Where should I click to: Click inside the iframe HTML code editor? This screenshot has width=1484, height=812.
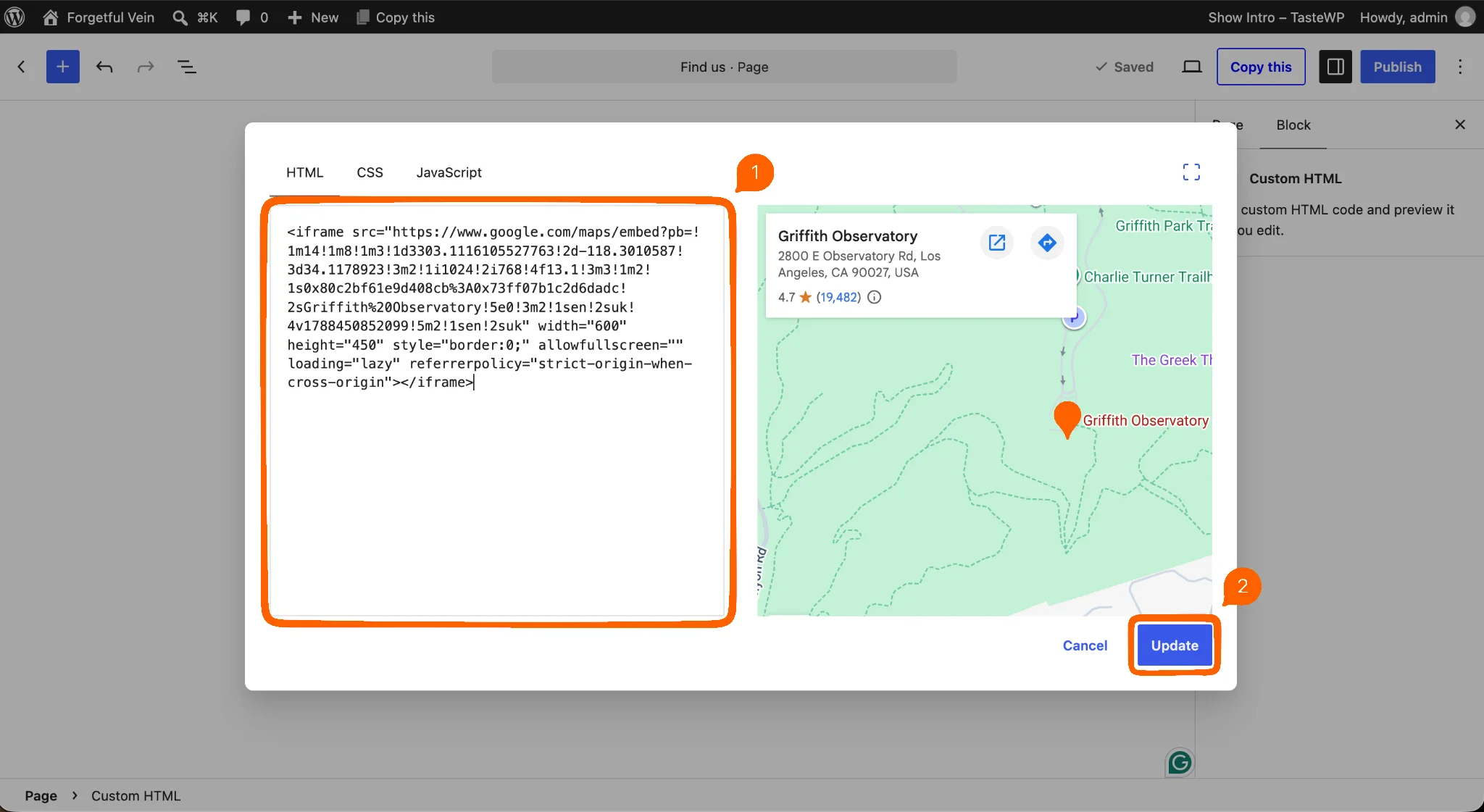pyautogui.click(x=499, y=410)
